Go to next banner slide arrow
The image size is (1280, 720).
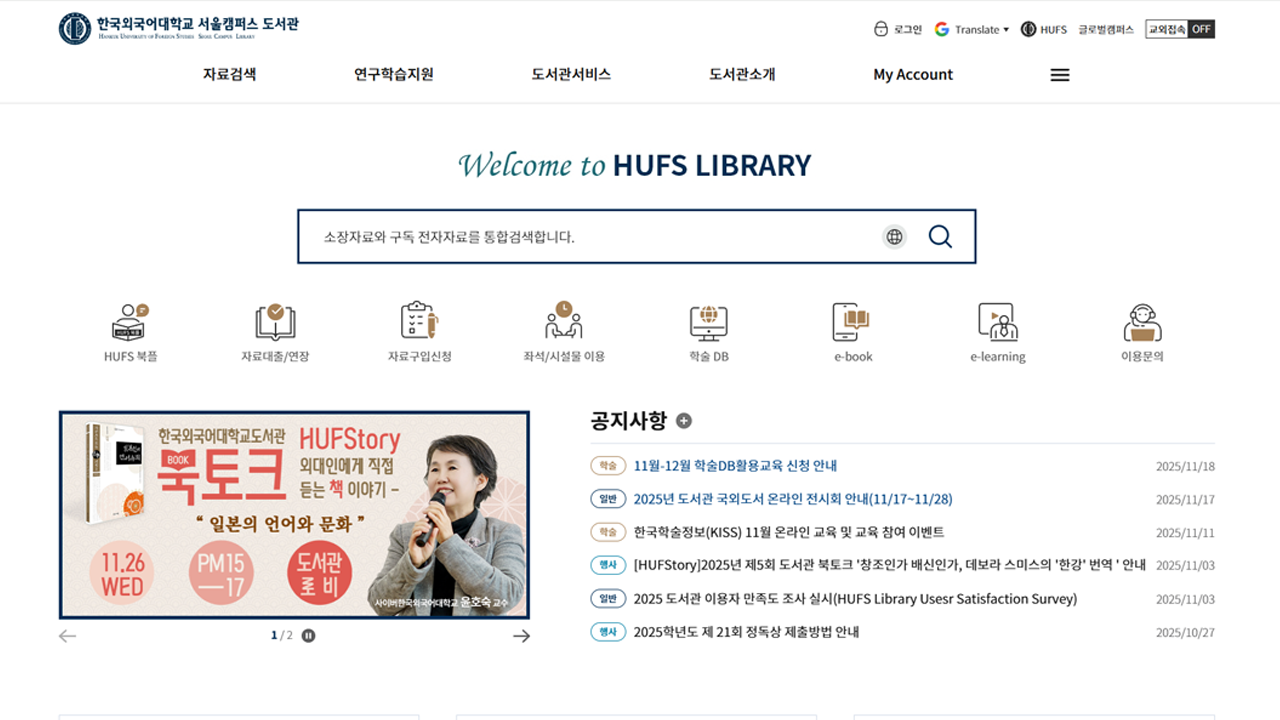(x=521, y=636)
